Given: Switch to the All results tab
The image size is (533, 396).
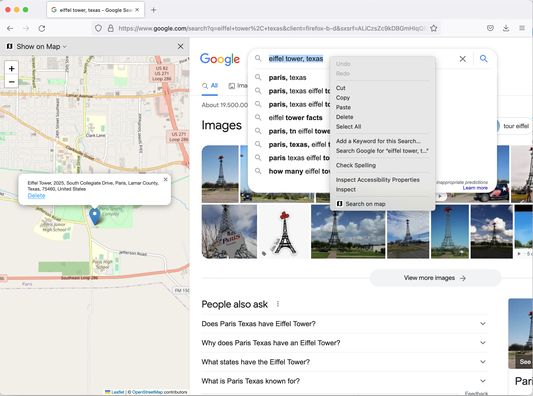Looking at the screenshot, I should click(210, 86).
